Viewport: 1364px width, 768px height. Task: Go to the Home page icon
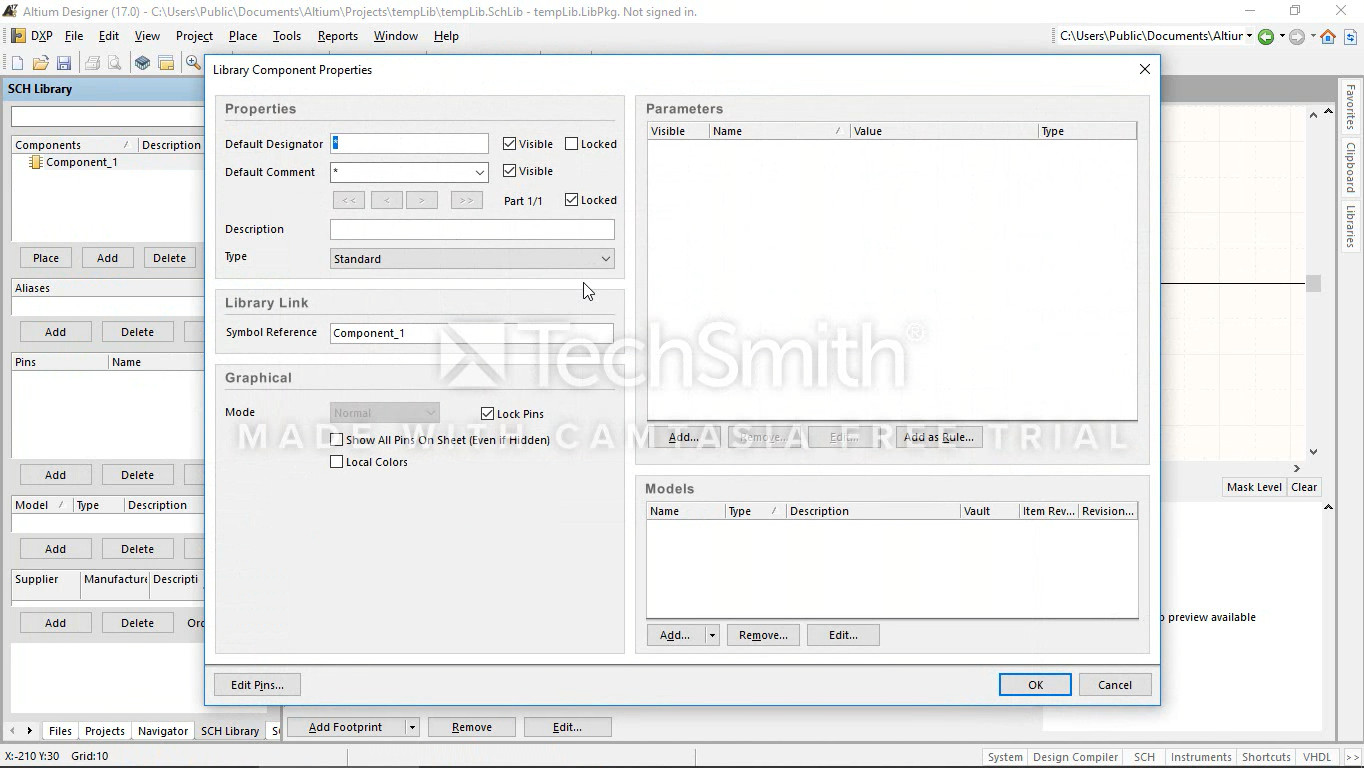[1328, 37]
